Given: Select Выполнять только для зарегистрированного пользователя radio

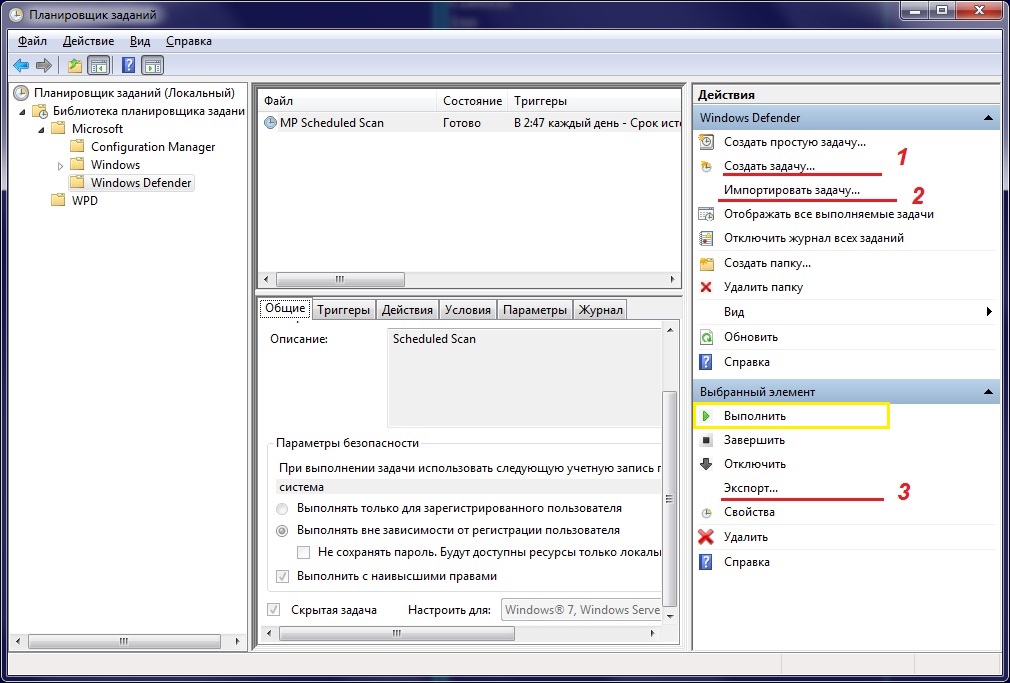Looking at the screenshot, I should coord(282,508).
